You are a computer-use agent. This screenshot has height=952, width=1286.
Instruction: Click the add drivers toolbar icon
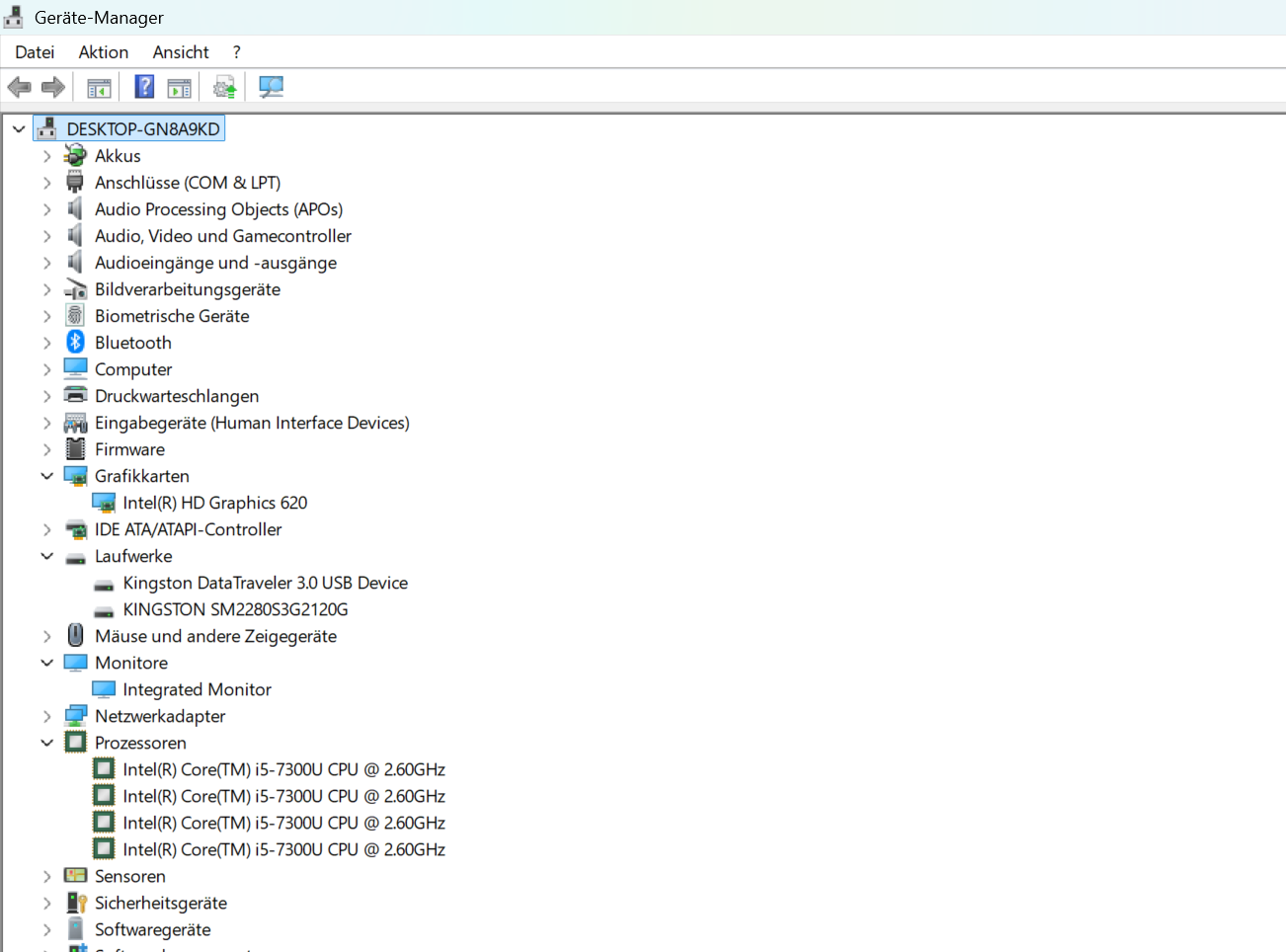point(225,87)
